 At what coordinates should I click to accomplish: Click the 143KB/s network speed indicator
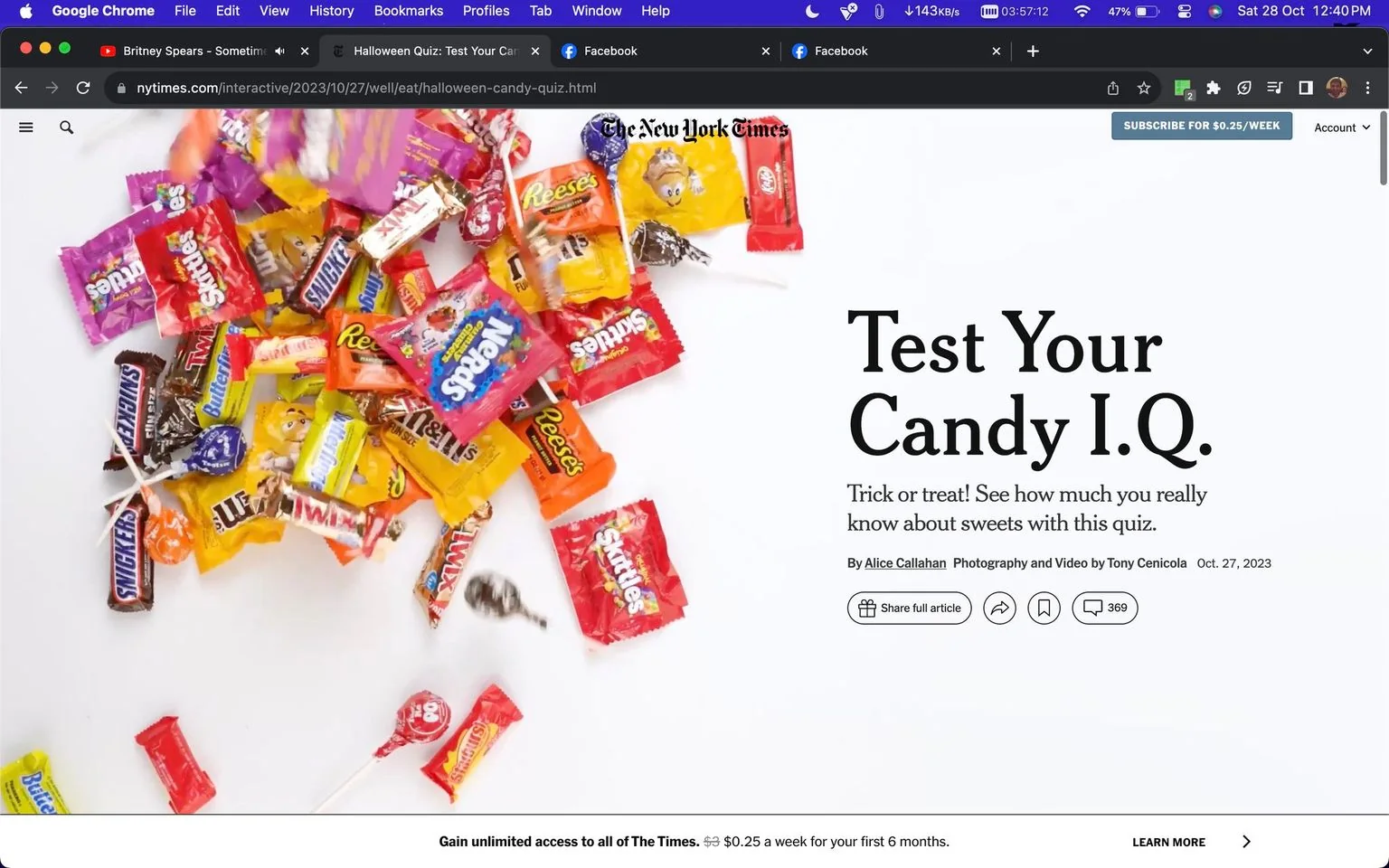click(931, 11)
